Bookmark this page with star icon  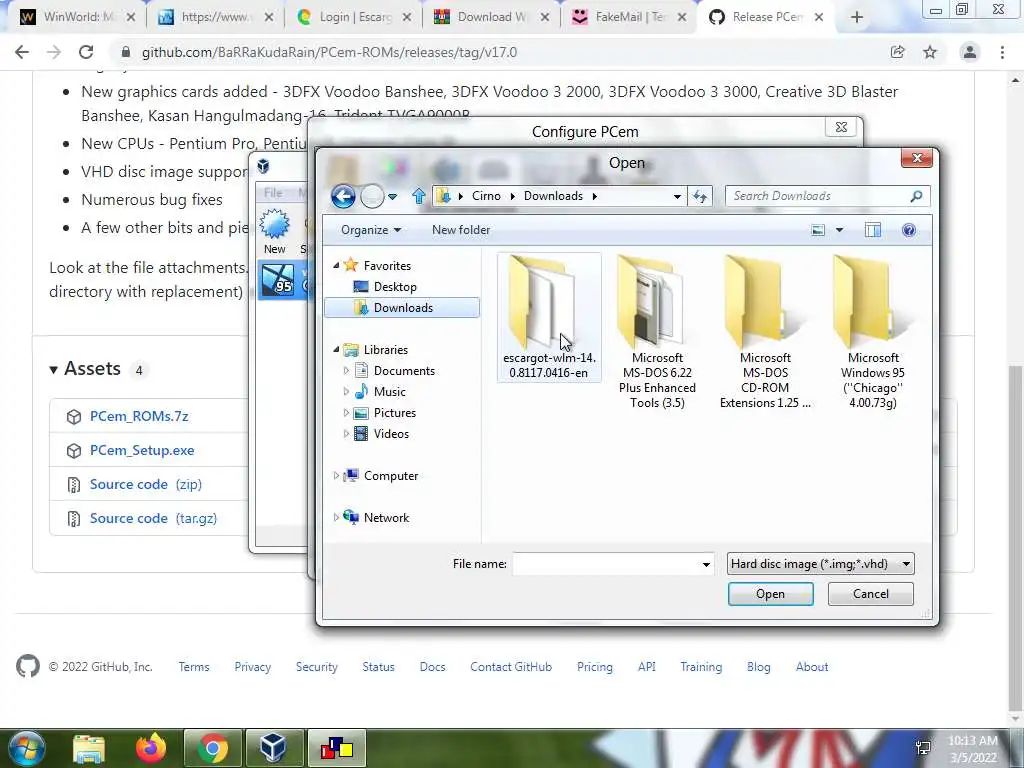click(x=930, y=52)
